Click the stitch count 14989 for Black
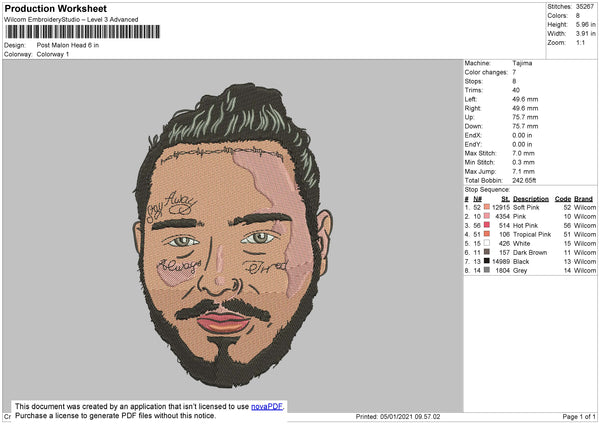This screenshot has width=600, height=424. (x=501, y=261)
